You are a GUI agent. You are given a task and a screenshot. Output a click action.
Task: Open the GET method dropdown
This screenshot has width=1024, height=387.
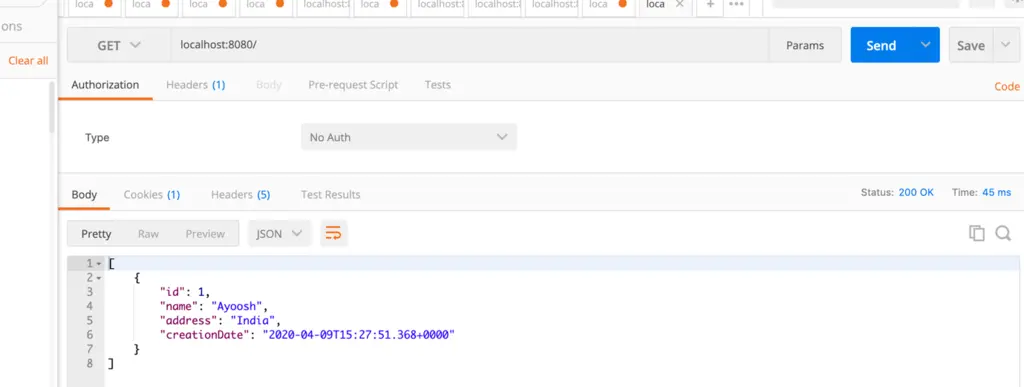click(x=119, y=46)
